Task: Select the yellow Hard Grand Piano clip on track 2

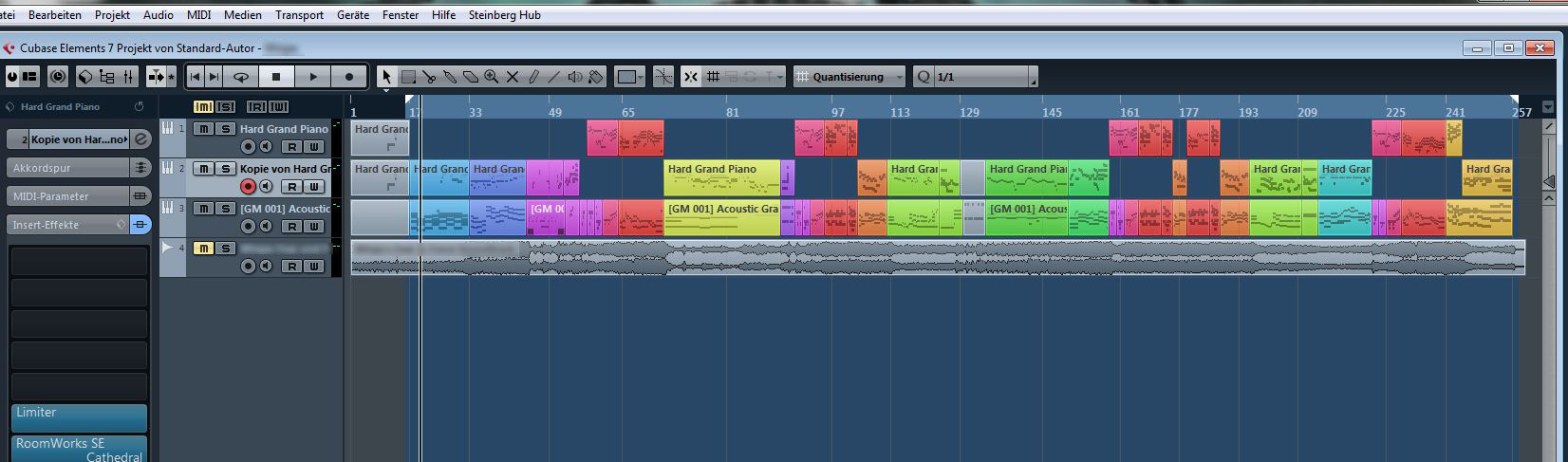Action: coord(721,177)
